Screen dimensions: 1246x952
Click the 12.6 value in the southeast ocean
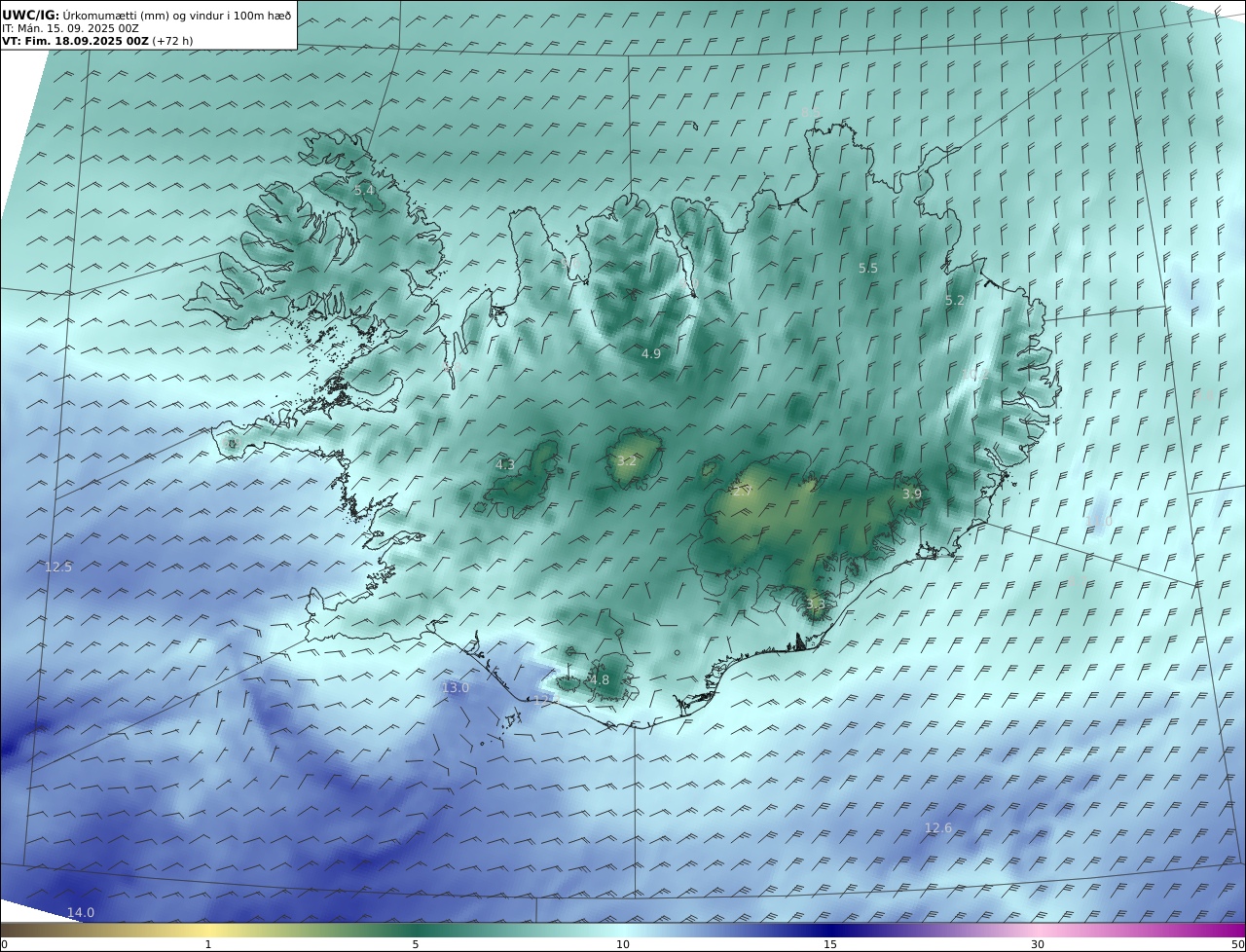click(937, 828)
